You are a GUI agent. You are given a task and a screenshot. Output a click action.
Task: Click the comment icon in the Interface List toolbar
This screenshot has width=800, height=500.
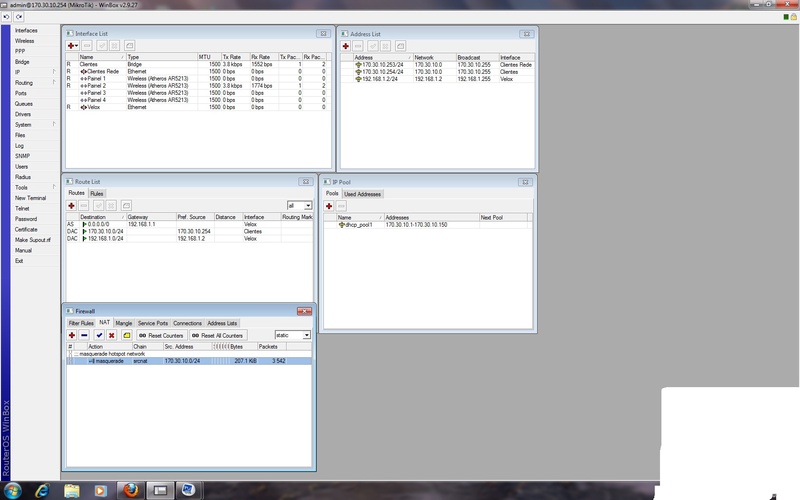point(130,46)
